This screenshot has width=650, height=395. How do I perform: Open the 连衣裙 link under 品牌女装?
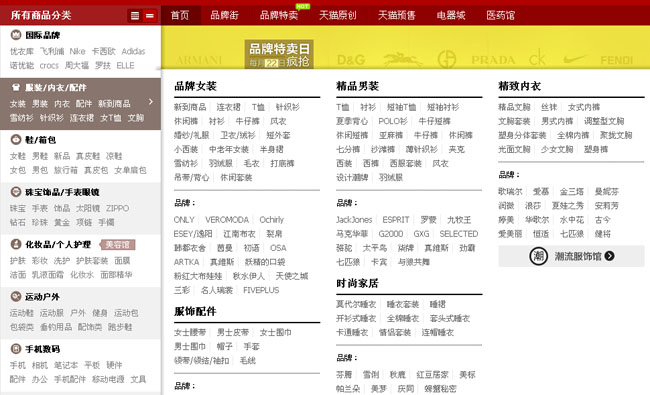[228, 107]
